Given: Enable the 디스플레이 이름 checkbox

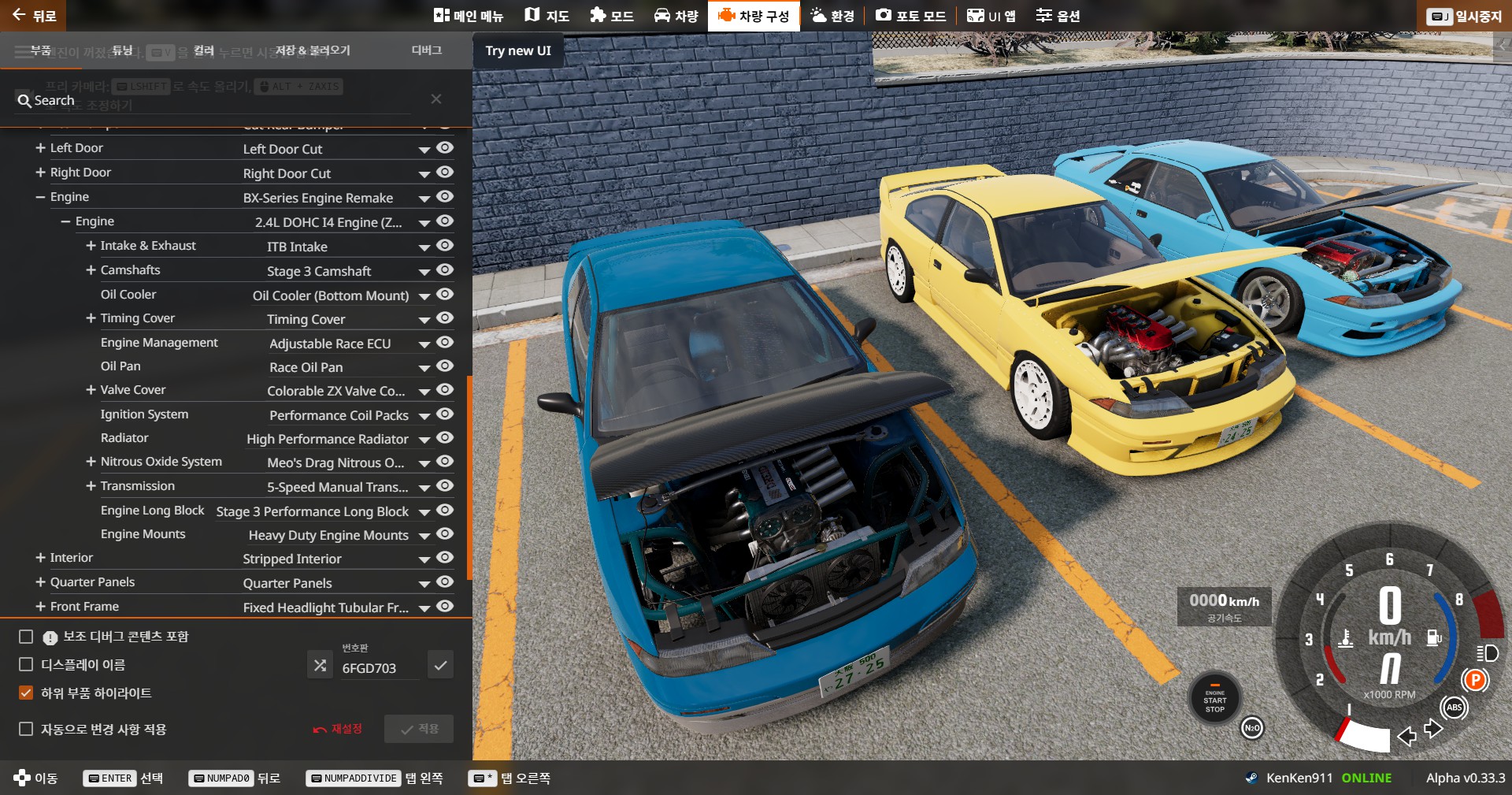Looking at the screenshot, I should (26, 665).
